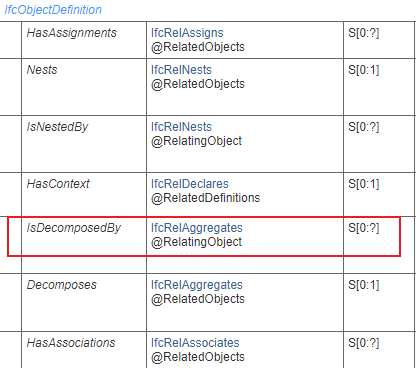Open IfcRelNests link in Nests row
416x368 pixels.
(x=181, y=70)
